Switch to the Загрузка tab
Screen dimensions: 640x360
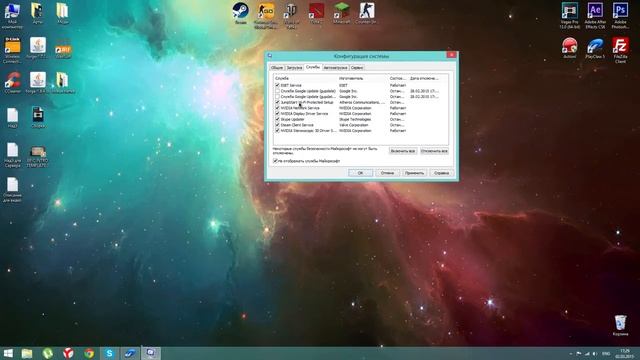294,68
